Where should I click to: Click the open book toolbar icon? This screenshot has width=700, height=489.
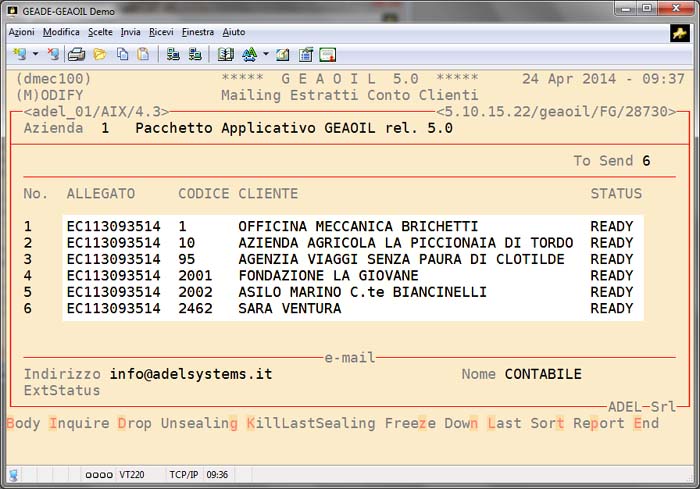point(225,54)
